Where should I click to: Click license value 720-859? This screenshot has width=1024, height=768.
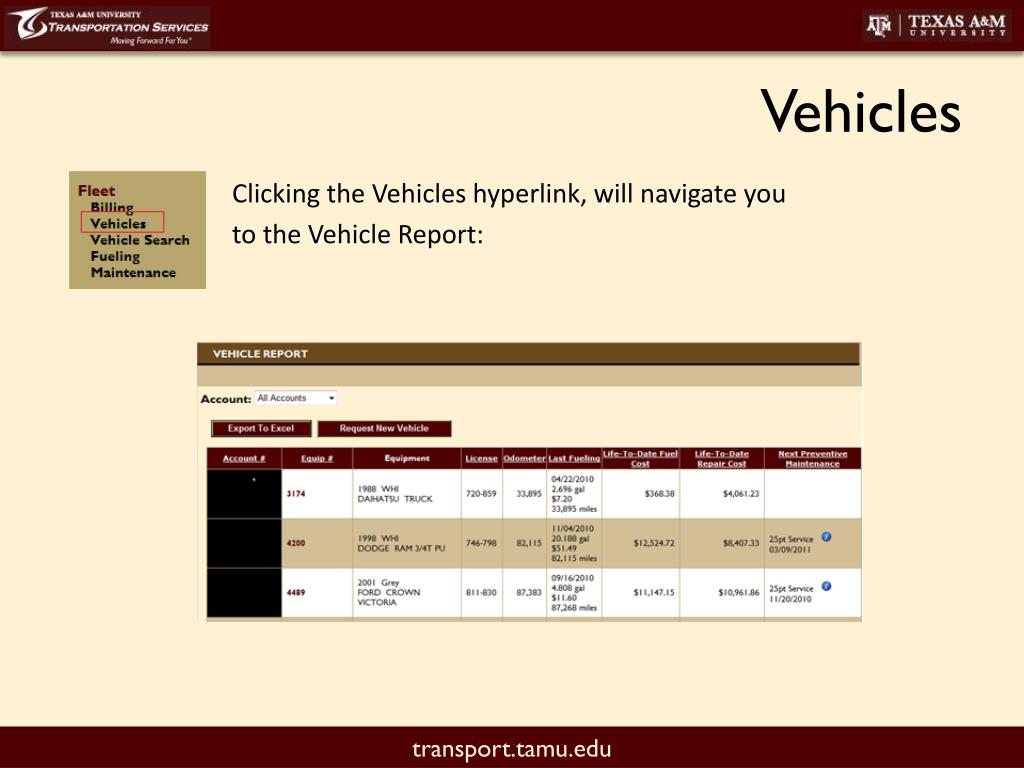click(481, 494)
